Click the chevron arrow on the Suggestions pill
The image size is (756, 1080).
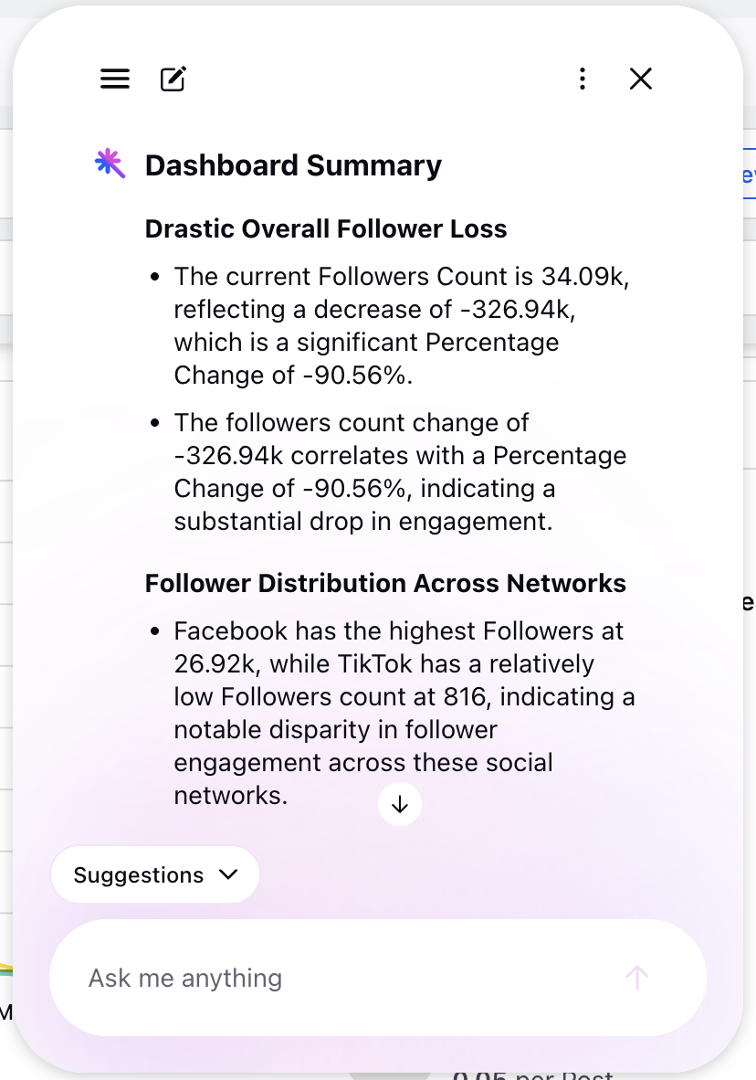228,875
